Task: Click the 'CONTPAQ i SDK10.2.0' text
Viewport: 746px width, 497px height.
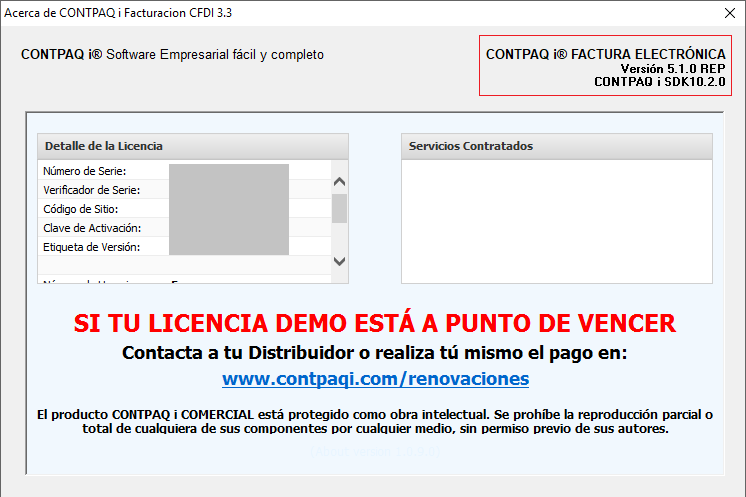Action: click(x=659, y=82)
